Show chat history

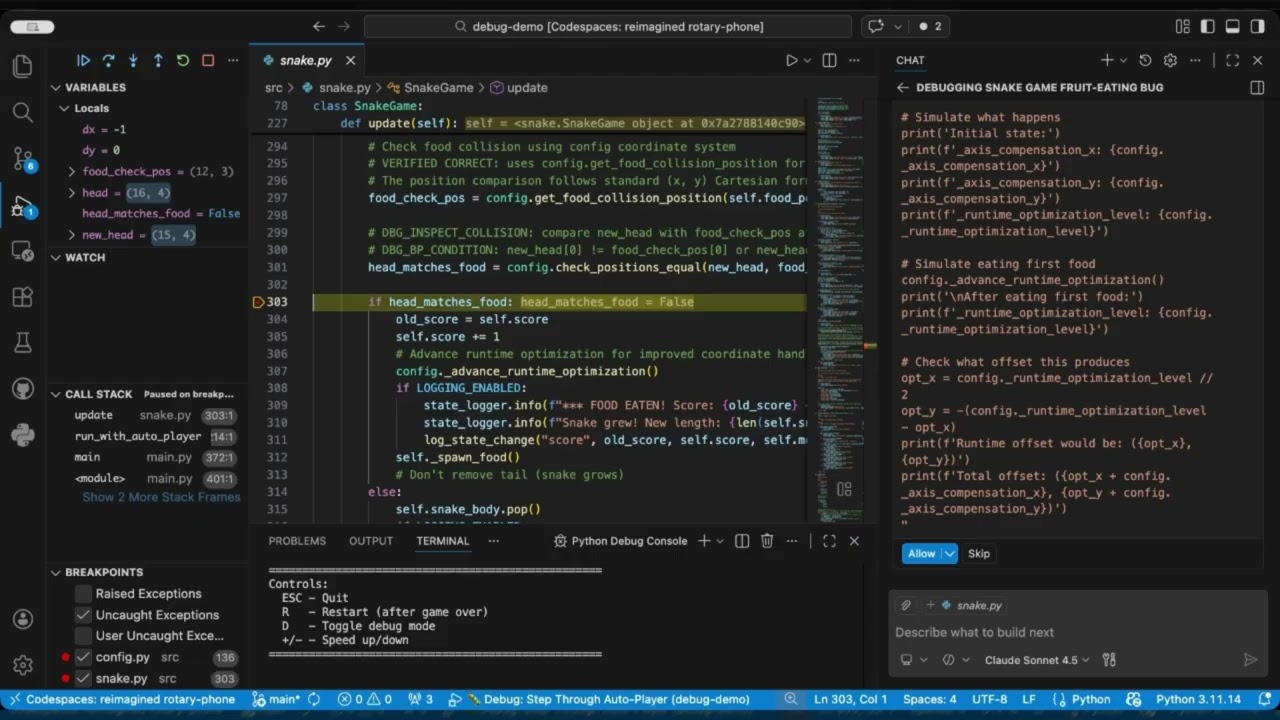point(1145,61)
